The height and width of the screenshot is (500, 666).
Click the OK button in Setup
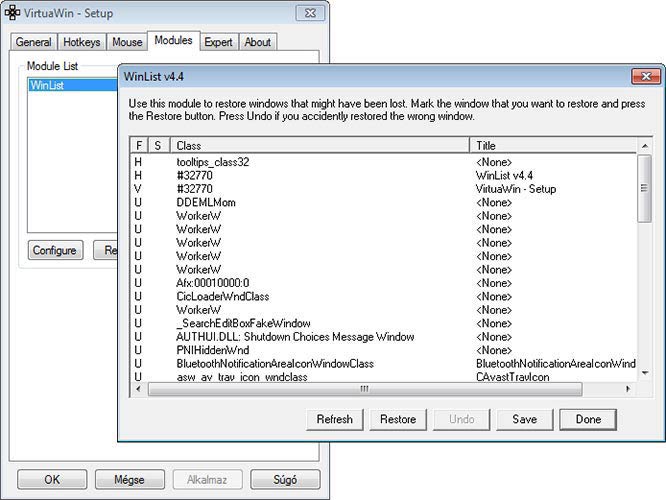(52, 479)
